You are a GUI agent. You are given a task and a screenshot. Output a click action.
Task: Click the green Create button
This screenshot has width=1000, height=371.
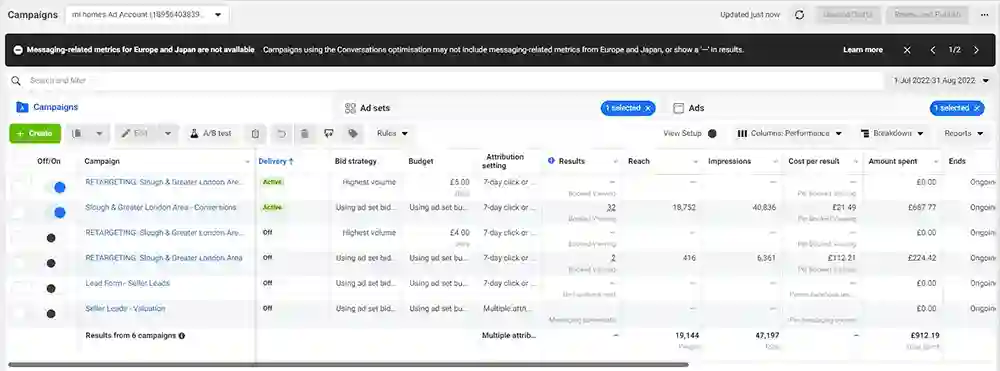coord(35,133)
